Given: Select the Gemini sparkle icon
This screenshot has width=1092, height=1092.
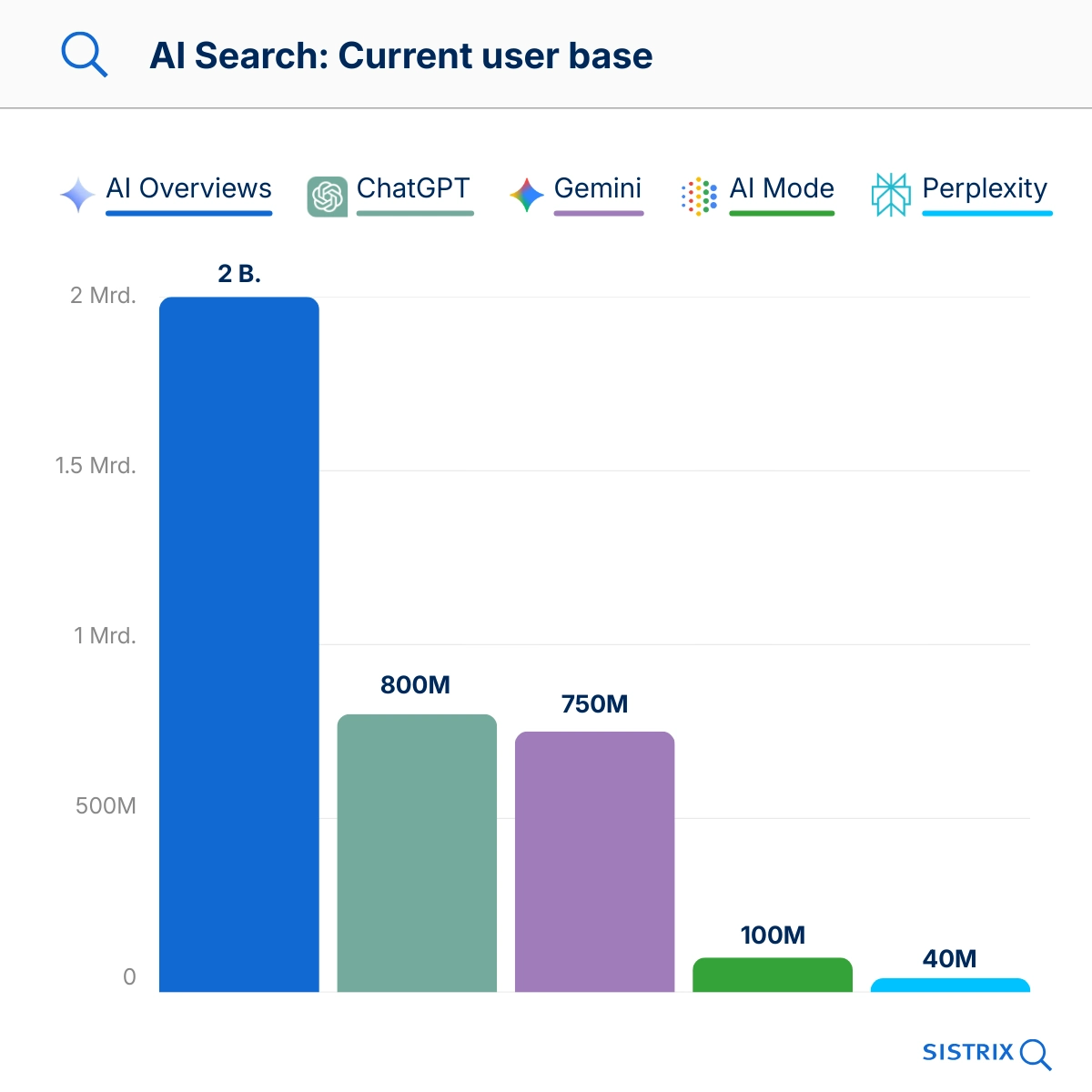Looking at the screenshot, I should point(525,191).
